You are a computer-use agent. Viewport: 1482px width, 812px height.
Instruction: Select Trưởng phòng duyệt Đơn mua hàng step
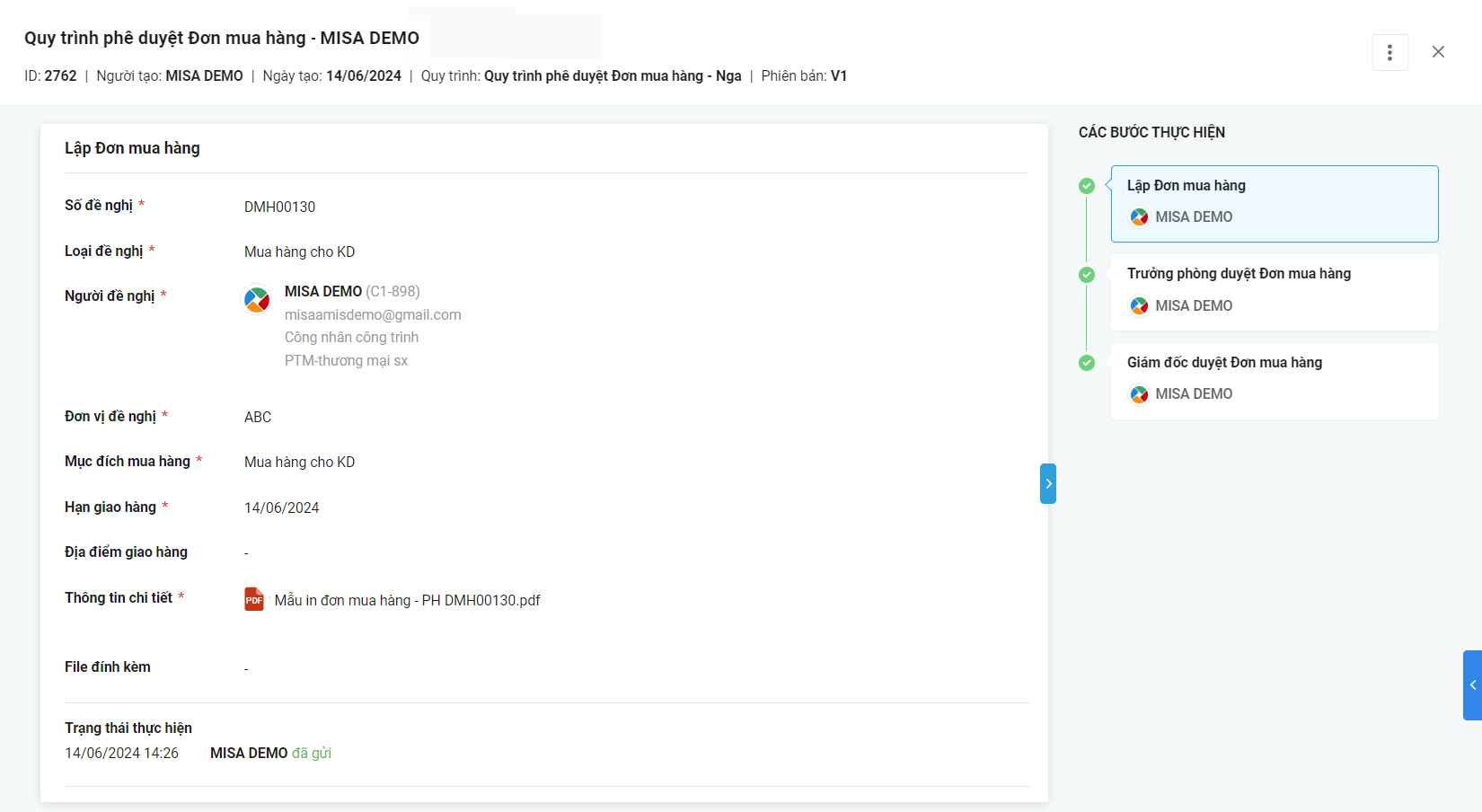tap(1275, 292)
